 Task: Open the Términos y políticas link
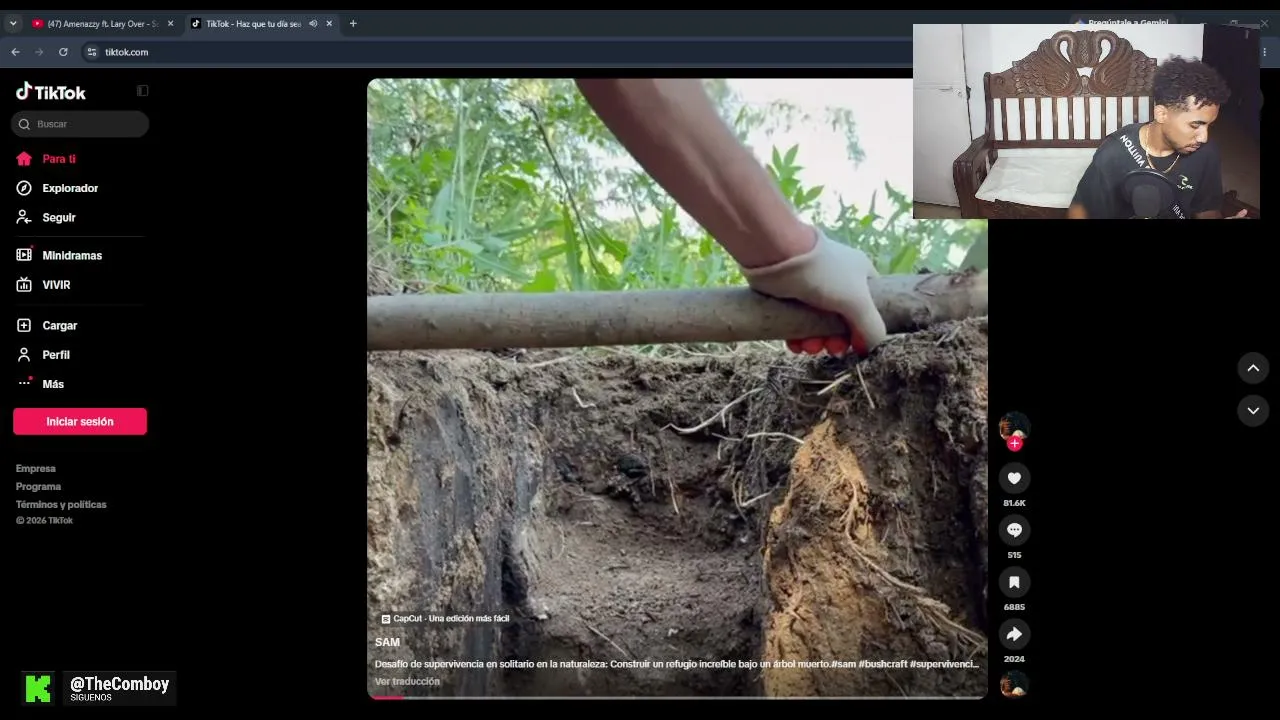[x=61, y=505]
